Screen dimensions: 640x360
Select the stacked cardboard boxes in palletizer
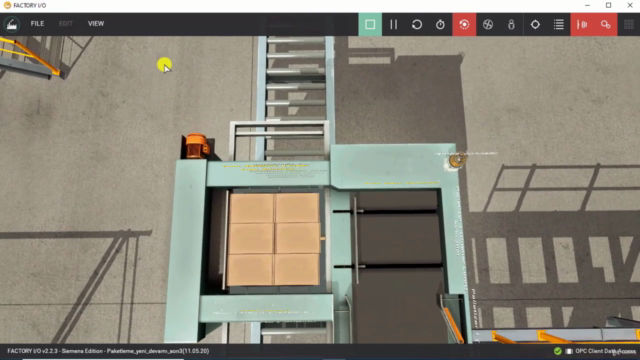point(273,239)
